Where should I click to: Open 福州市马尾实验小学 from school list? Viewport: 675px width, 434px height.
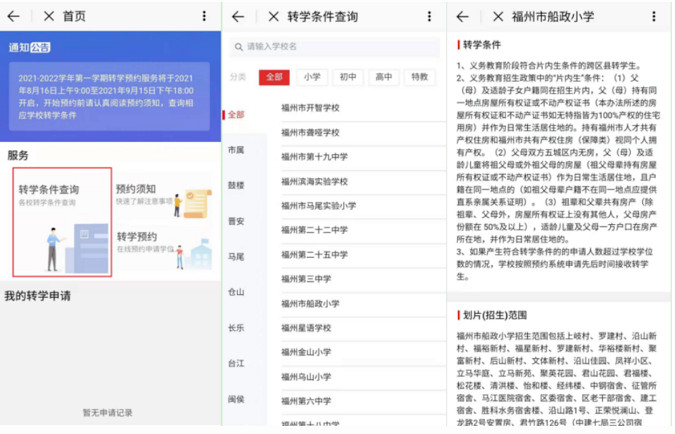(x=363, y=206)
